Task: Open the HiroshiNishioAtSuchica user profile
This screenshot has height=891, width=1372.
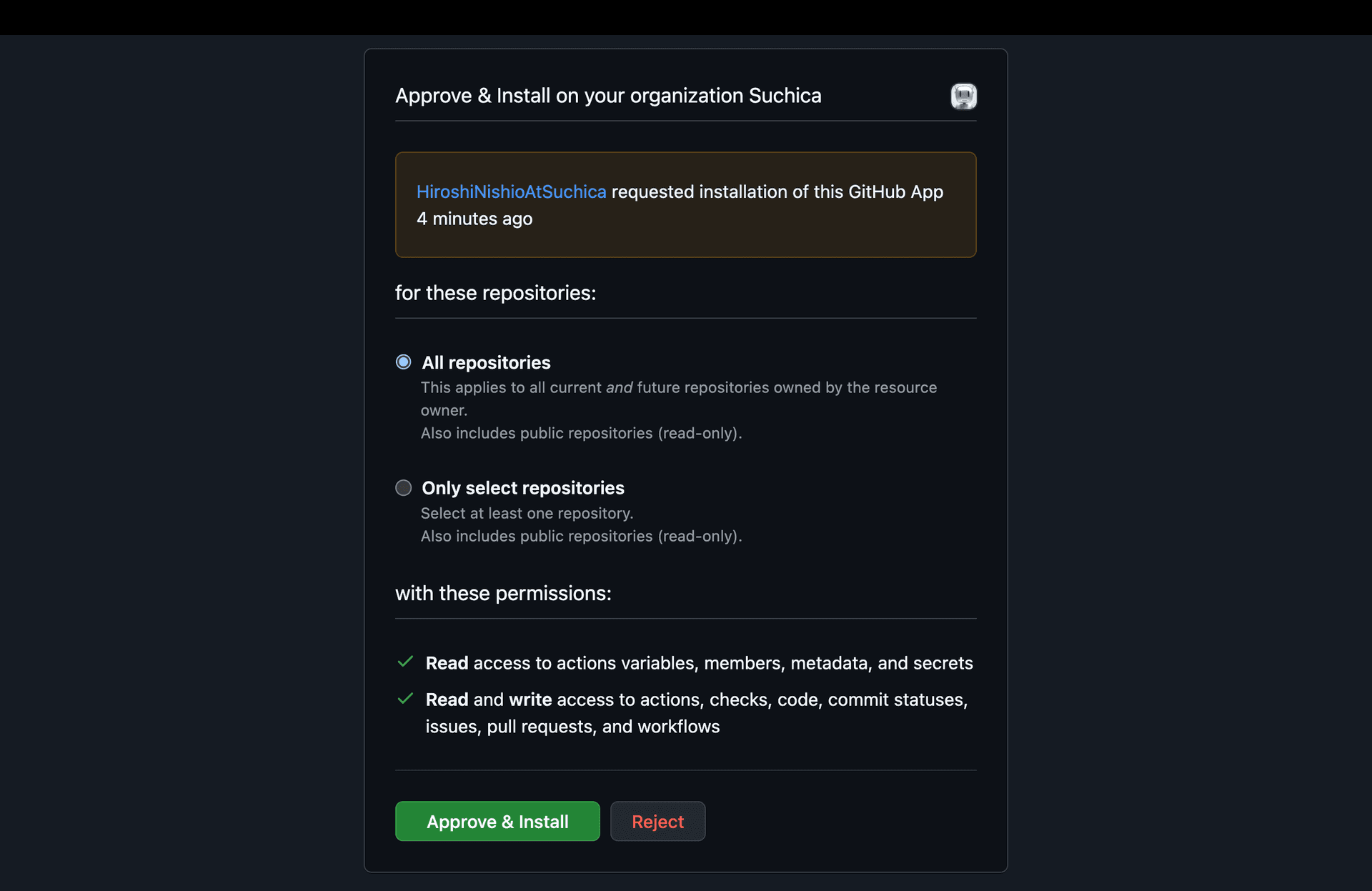Action: [511, 191]
